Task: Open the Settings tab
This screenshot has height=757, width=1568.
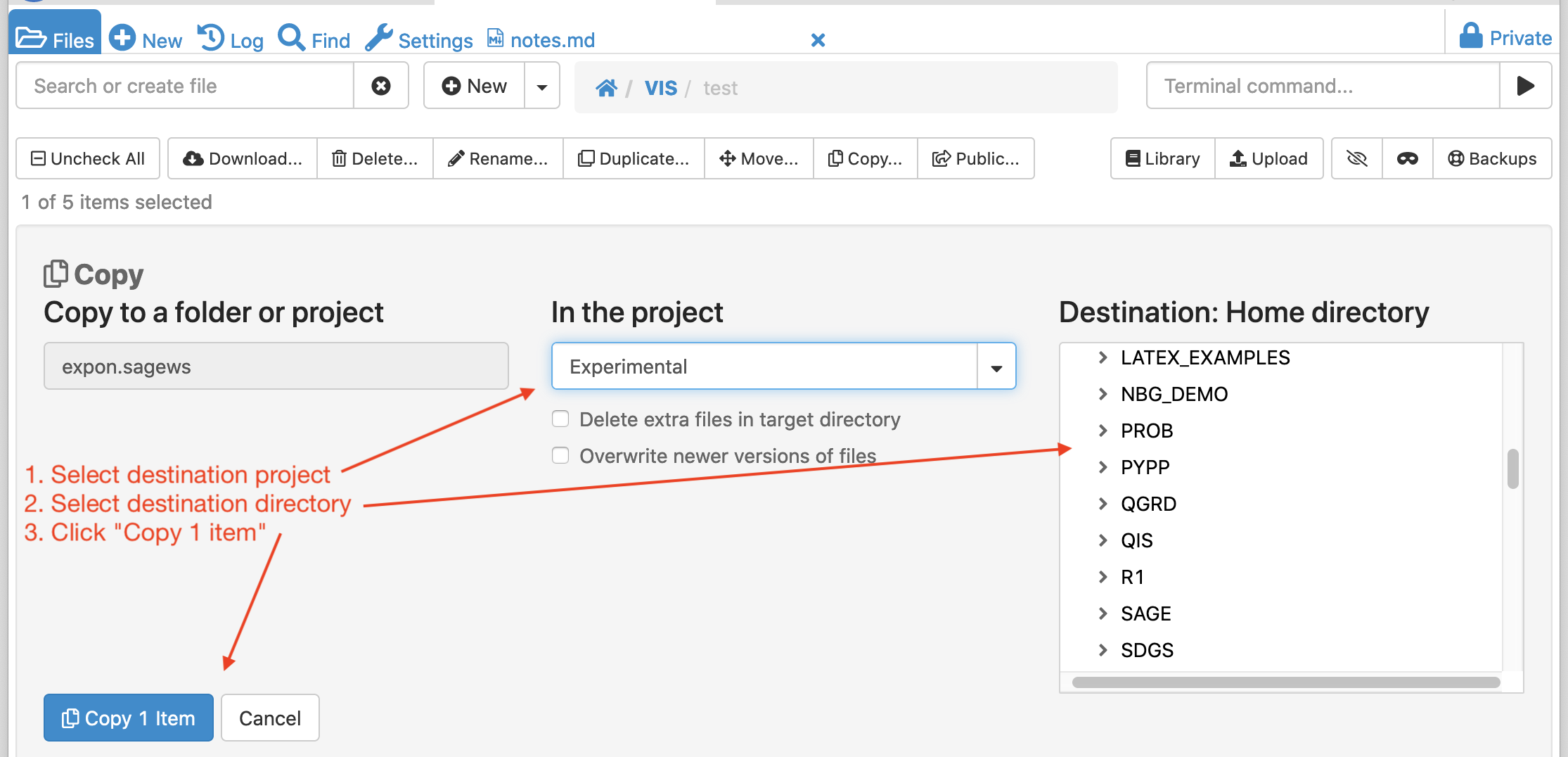Action: tap(419, 39)
